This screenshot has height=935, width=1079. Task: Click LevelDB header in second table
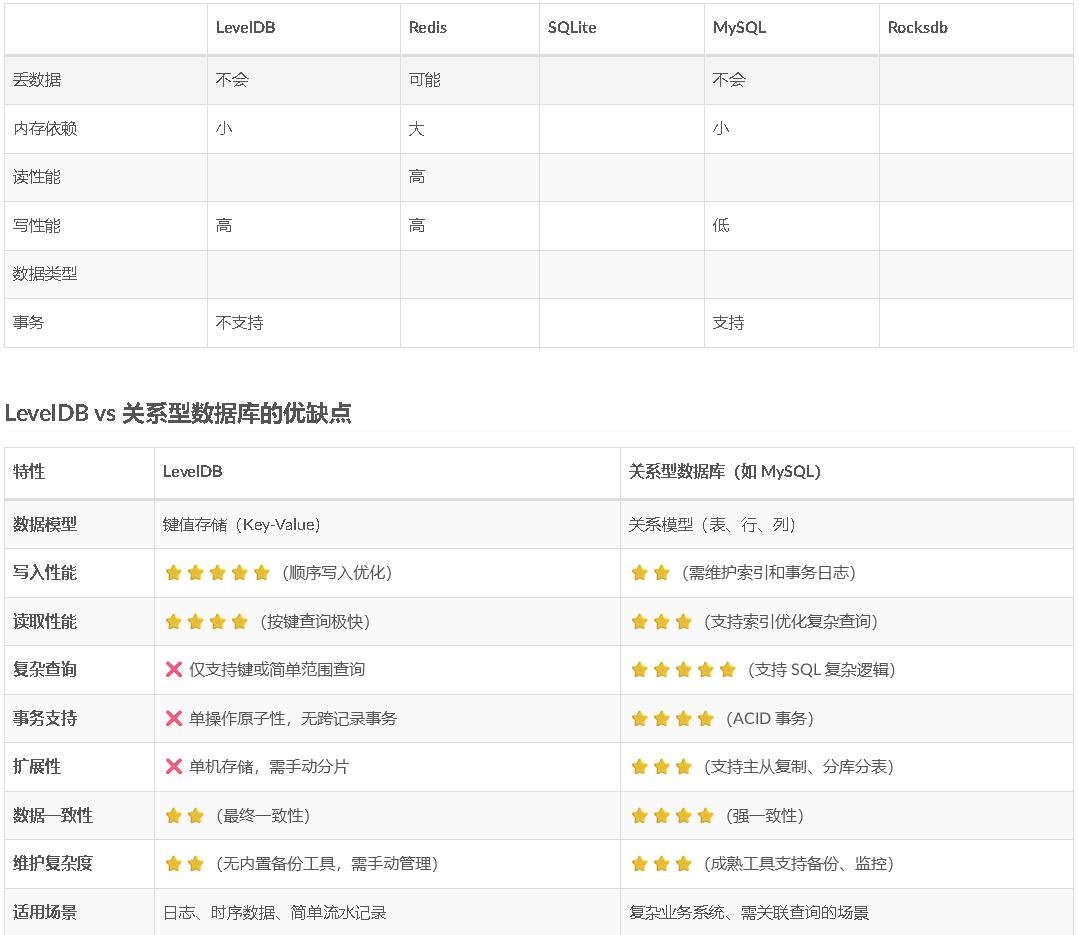[193, 472]
